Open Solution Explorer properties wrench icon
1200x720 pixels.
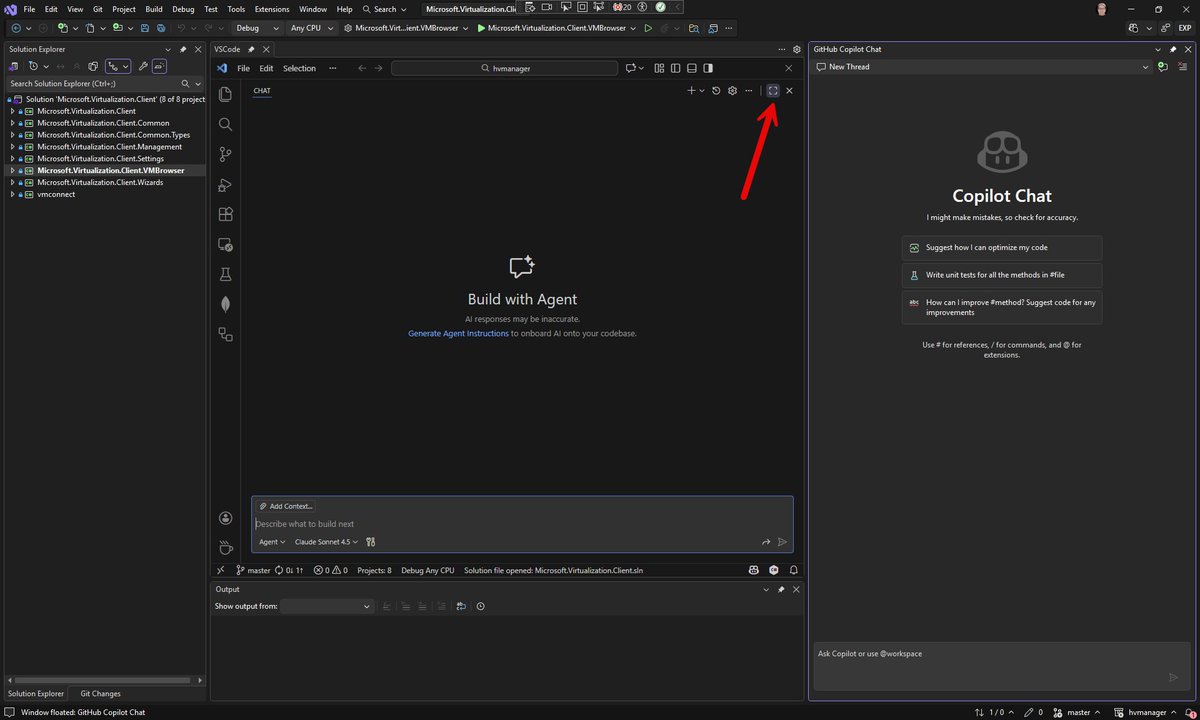[x=143, y=66]
